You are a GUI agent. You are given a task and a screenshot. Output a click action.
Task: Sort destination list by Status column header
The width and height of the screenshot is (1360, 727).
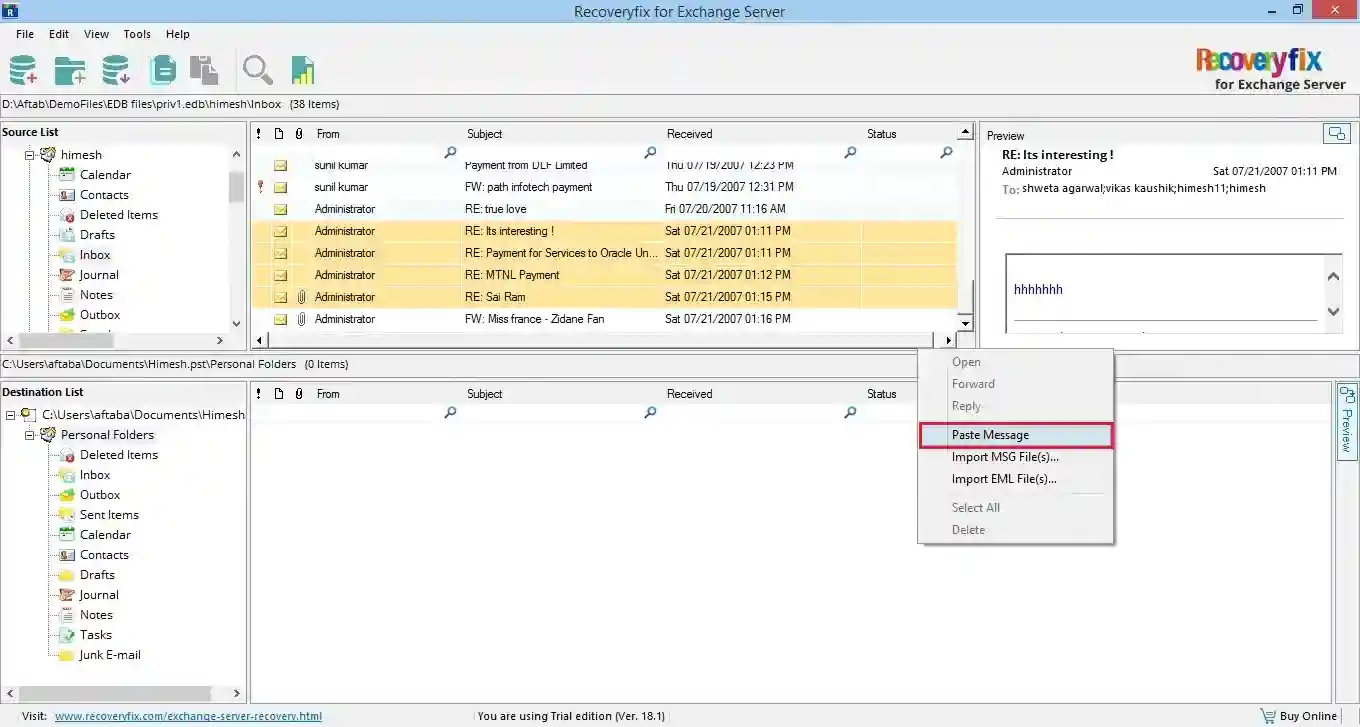881,393
